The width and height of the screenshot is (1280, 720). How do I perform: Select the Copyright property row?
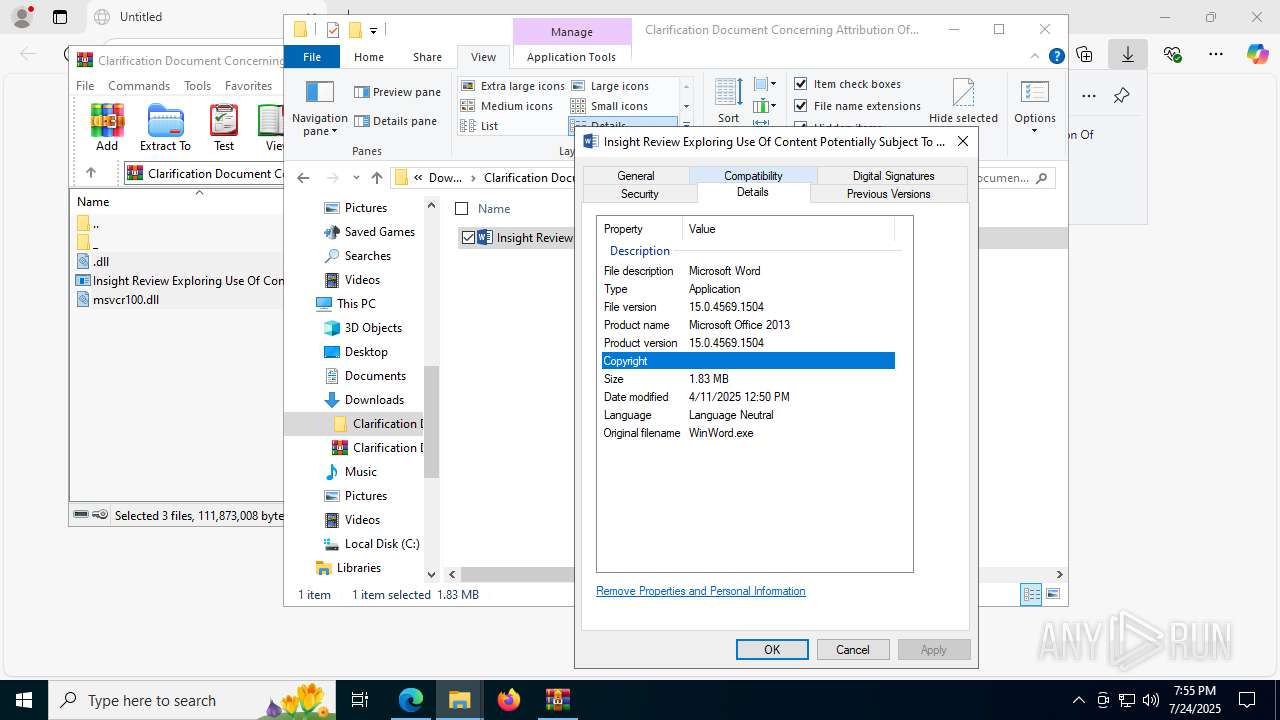[x=748, y=361]
